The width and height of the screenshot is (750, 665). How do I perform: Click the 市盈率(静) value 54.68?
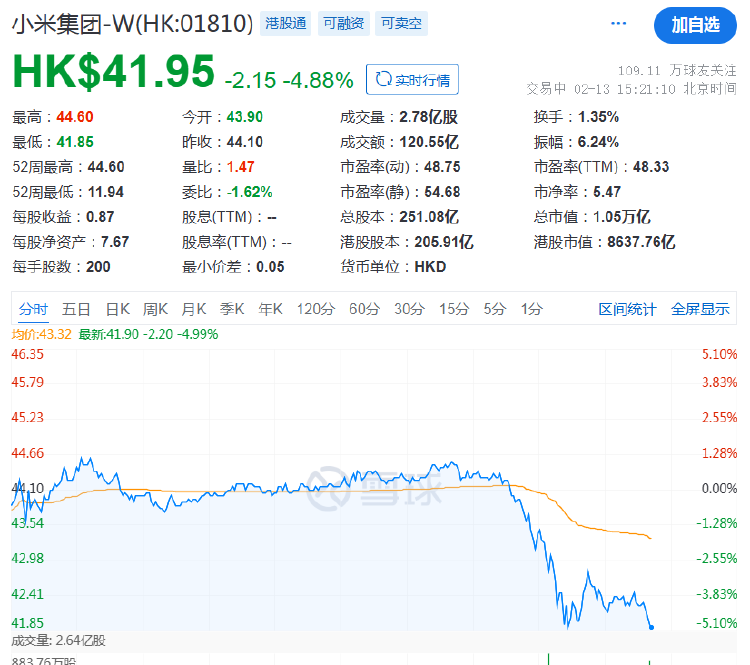click(x=442, y=192)
